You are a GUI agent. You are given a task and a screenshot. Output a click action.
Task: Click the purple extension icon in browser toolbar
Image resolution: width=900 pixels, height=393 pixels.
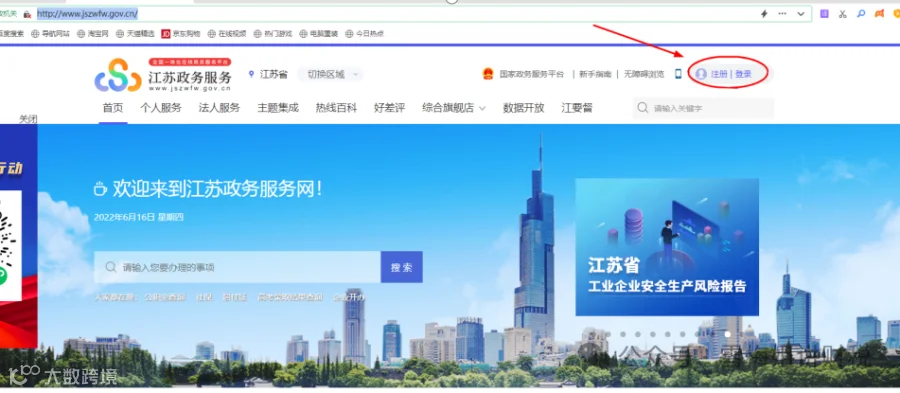(824, 14)
